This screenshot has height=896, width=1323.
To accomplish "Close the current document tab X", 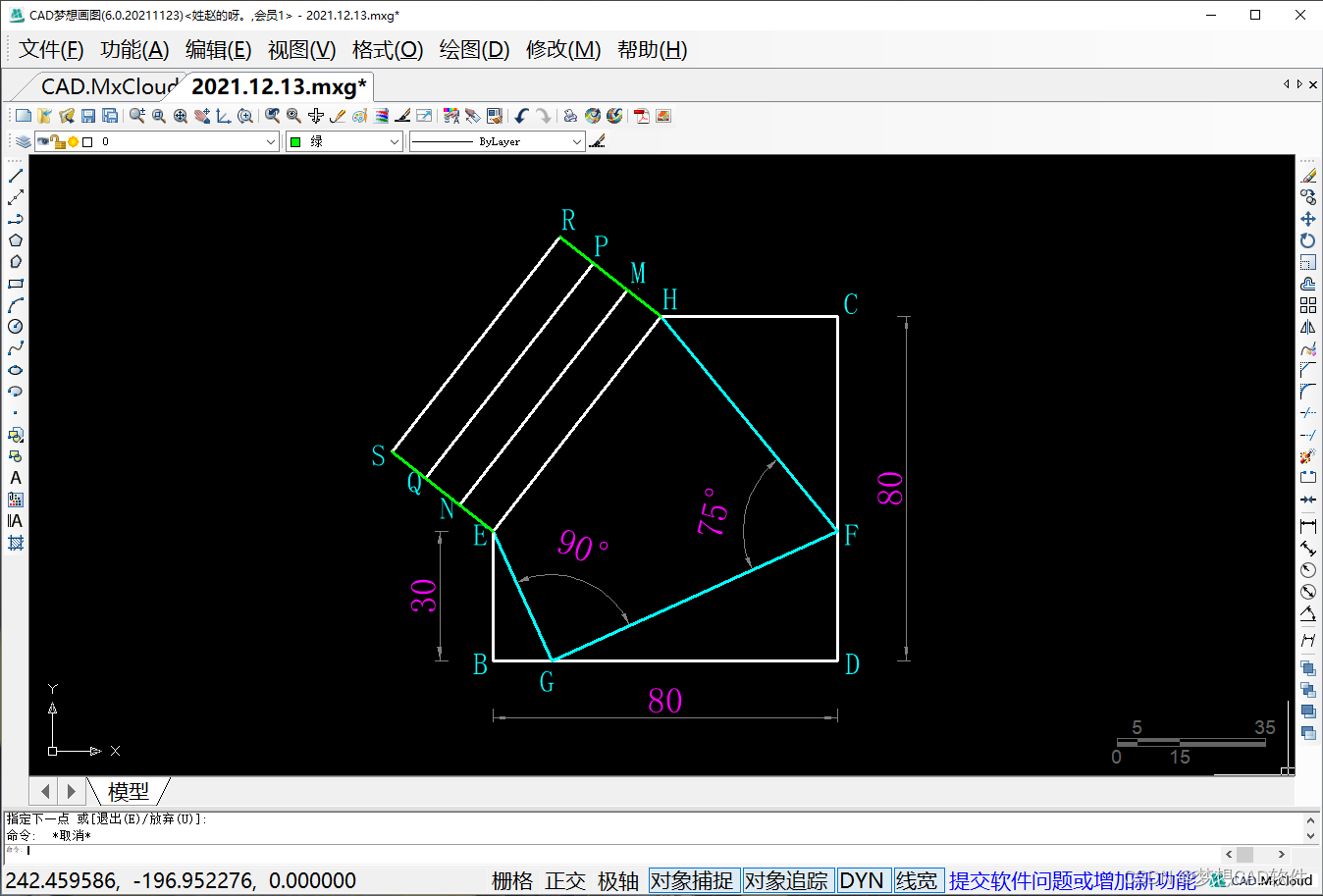I will pyautogui.click(x=1313, y=84).
